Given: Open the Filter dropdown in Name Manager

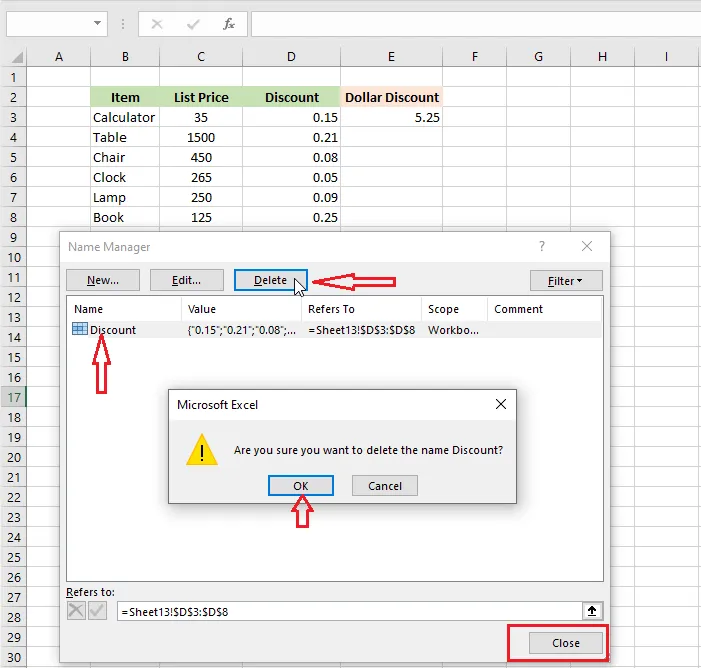Looking at the screenshot, I should point(566,281).
